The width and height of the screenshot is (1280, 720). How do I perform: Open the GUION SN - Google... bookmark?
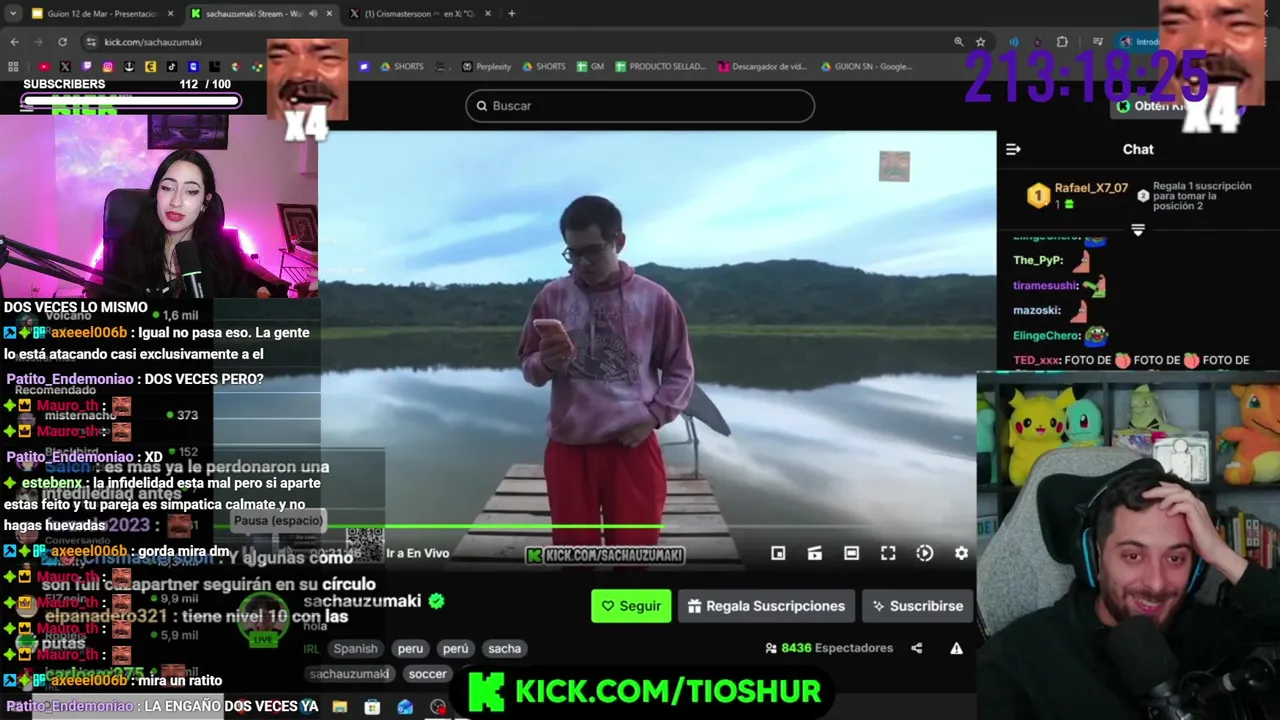click(x=865, y=67)
